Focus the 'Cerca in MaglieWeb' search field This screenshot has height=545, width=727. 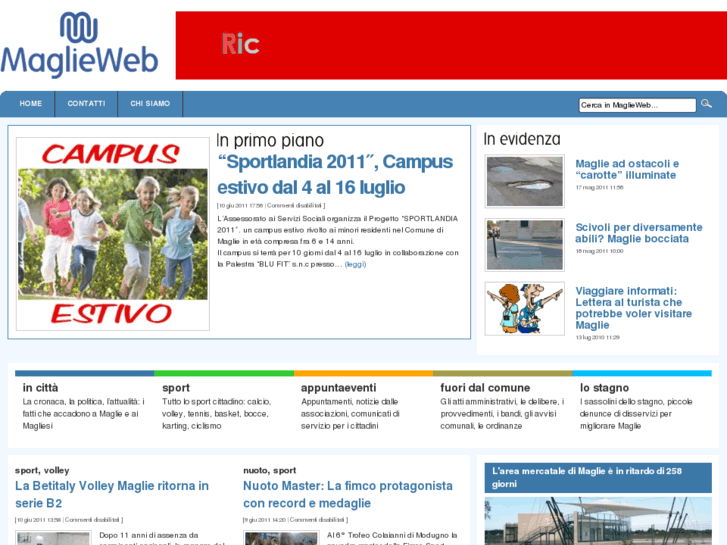(637, 105)
